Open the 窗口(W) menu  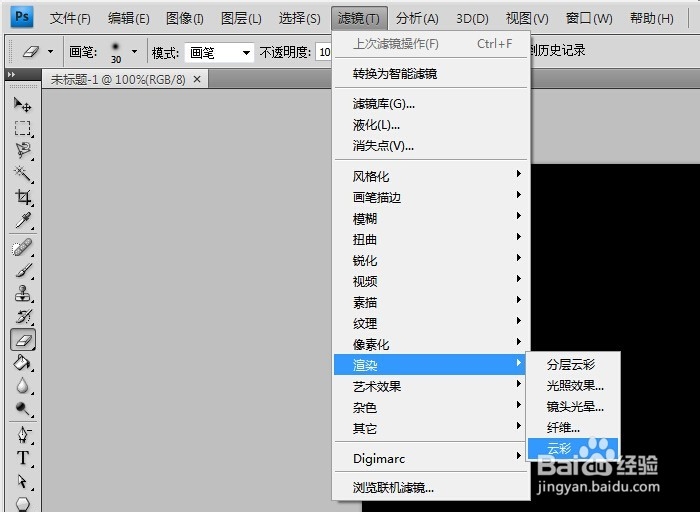(589, 18)
